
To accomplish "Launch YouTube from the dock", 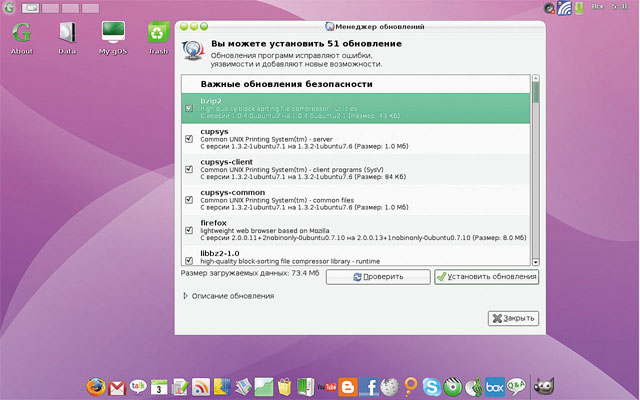I will click(x=327, y=387).
